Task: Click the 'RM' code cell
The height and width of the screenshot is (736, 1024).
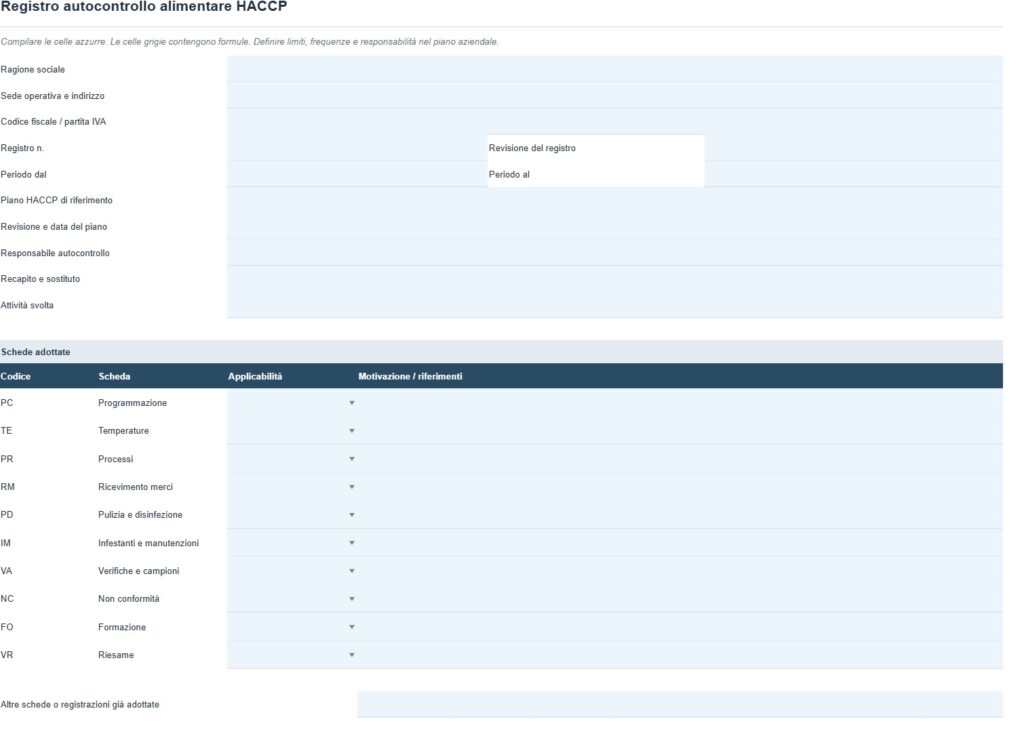Action: (7, 487)
